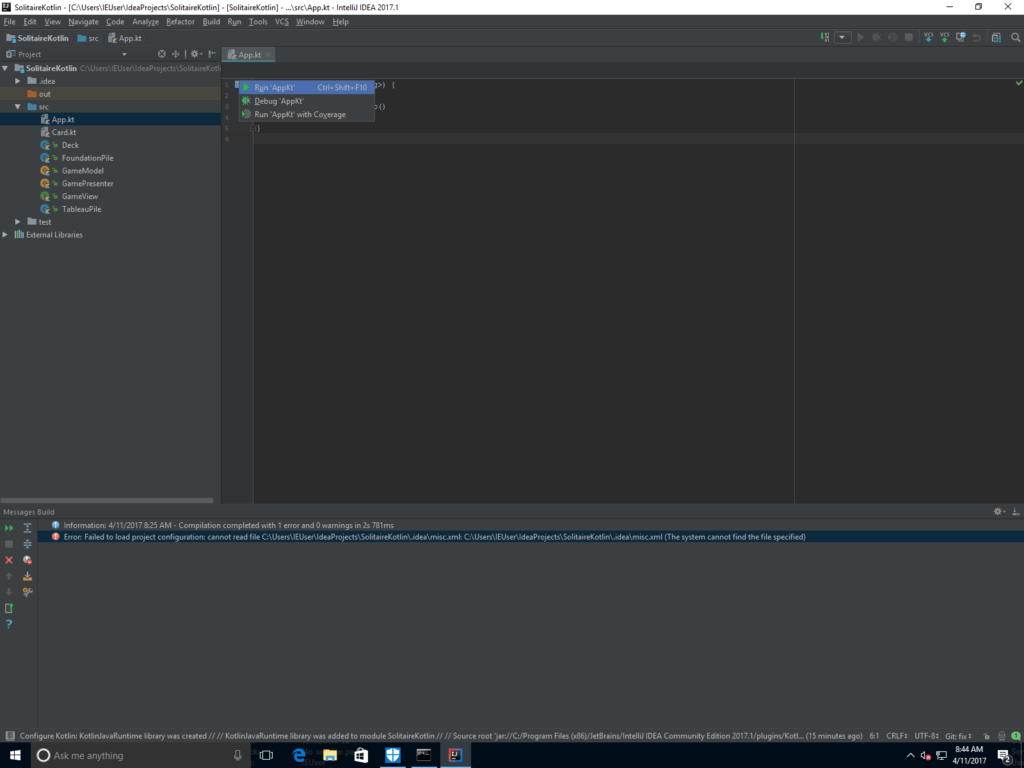Screen dimensions: 1024x768
Task: Click Collapse All icon in Messages panel
Action: 27,543
